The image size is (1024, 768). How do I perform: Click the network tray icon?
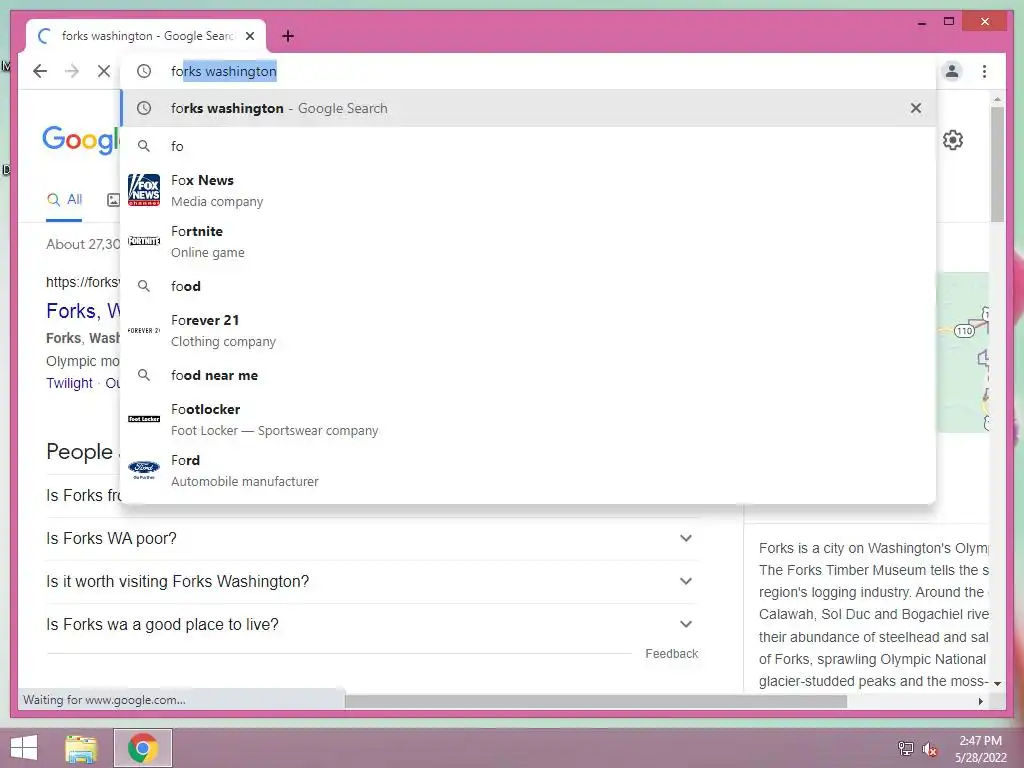click(x=906, y=748)
